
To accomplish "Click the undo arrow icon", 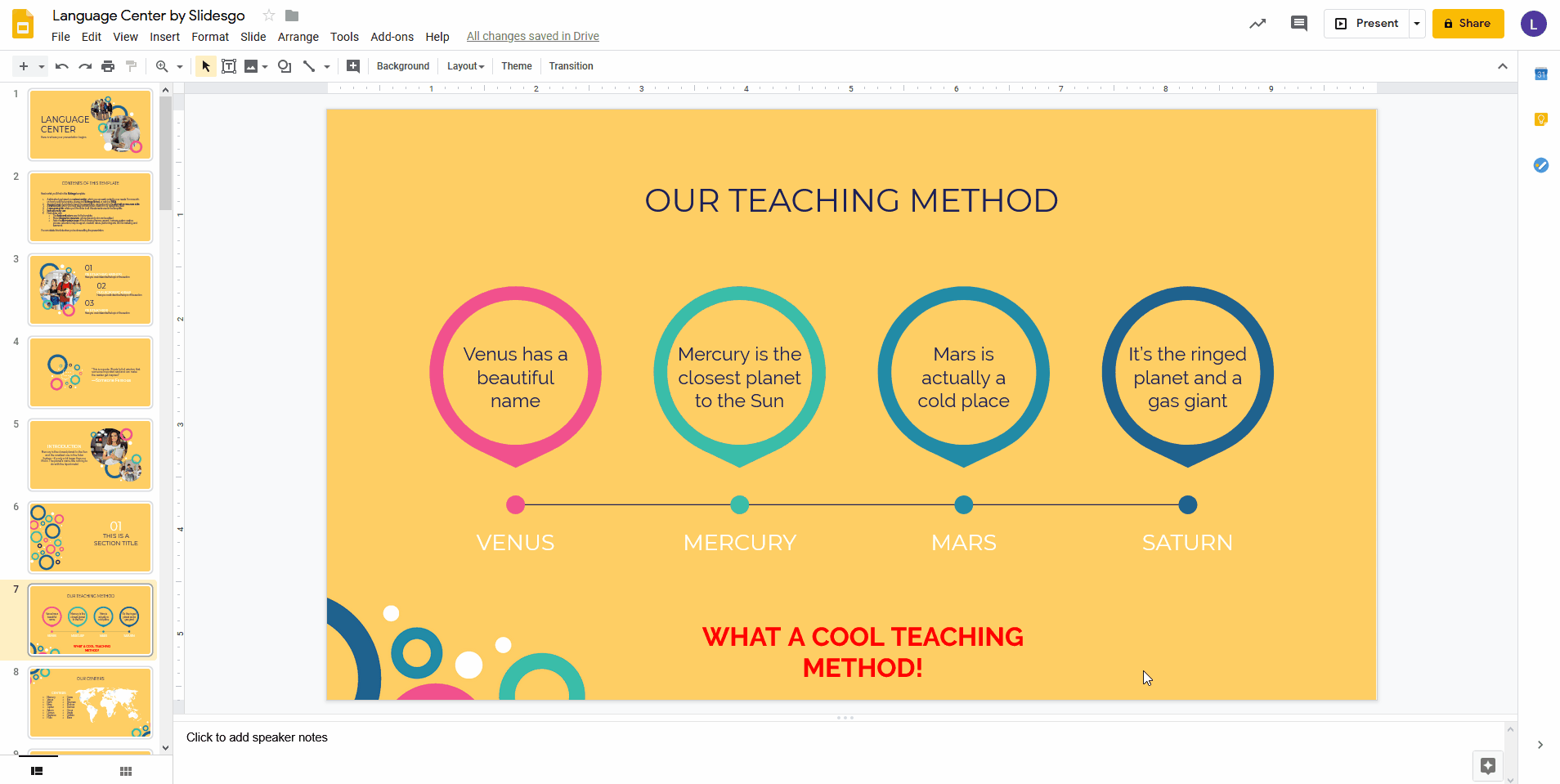I will click(x=61, y=66).
